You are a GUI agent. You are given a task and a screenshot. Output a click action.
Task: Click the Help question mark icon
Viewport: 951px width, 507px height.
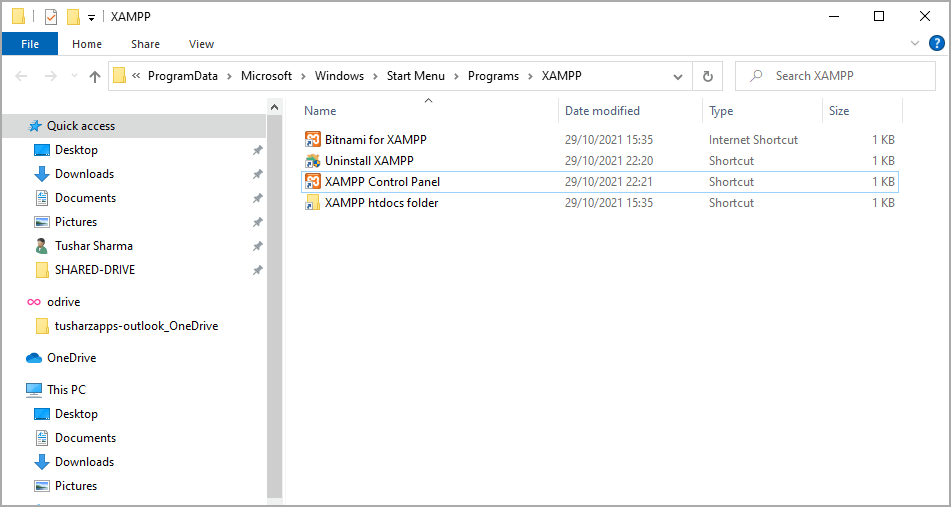(936, 43)
